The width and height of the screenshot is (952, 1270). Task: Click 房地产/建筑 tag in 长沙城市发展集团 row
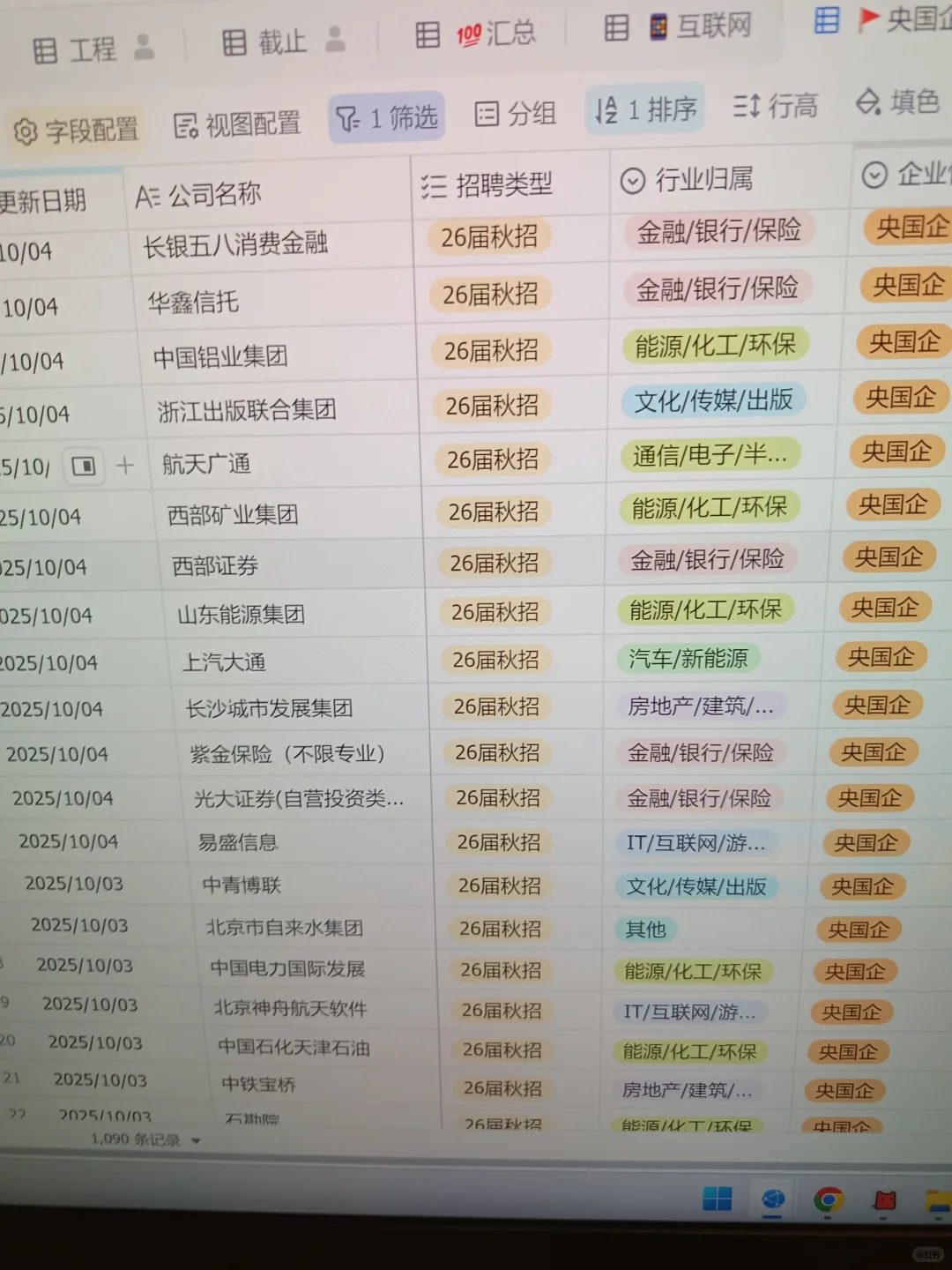click(701, 706)
